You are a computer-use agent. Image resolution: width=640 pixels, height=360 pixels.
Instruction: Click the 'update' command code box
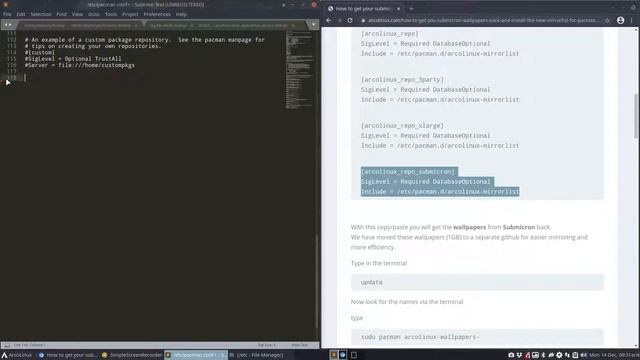click(x=477, y=282)
